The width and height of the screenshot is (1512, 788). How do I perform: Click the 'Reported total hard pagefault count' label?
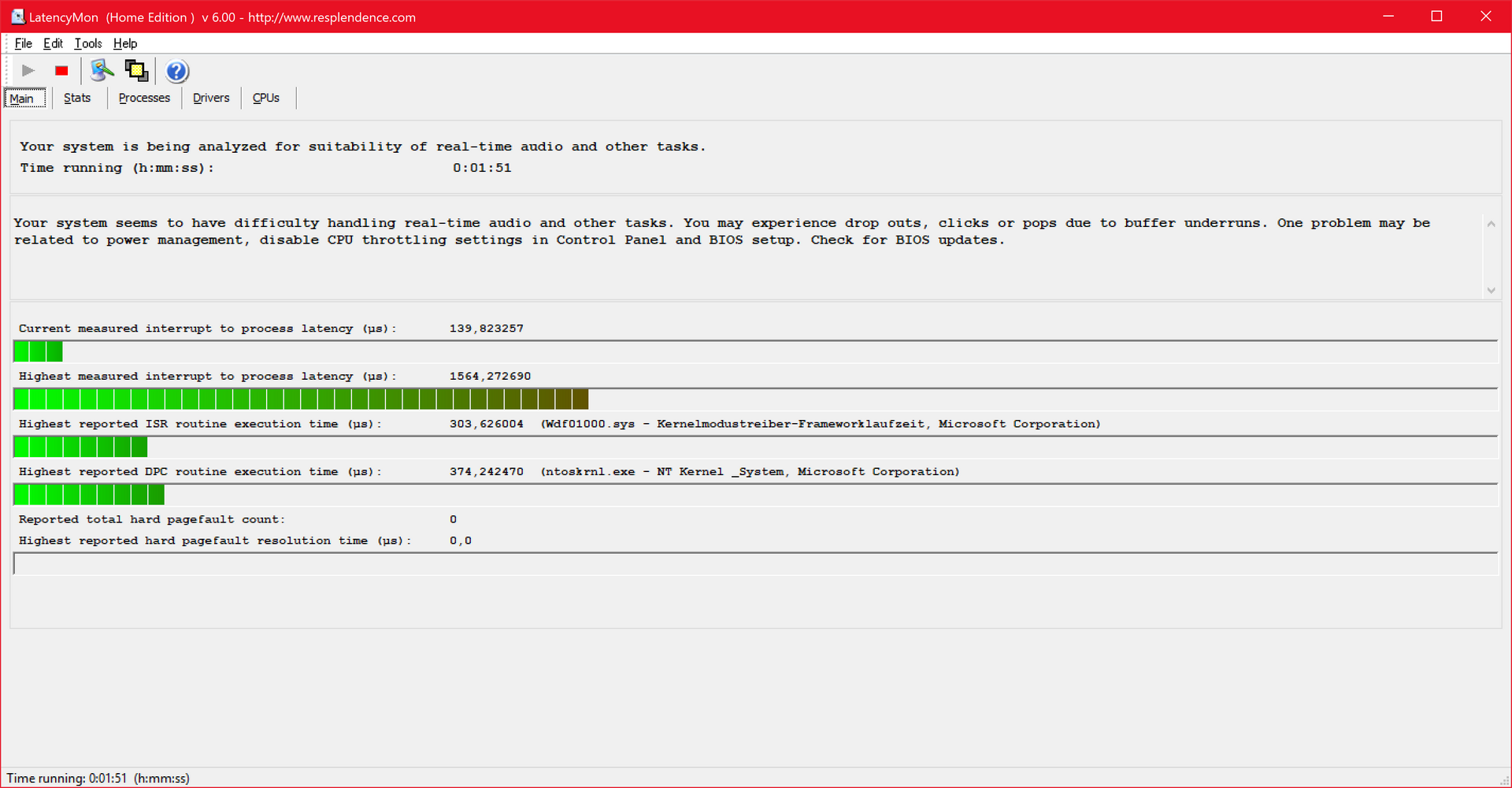pos(152,519)
